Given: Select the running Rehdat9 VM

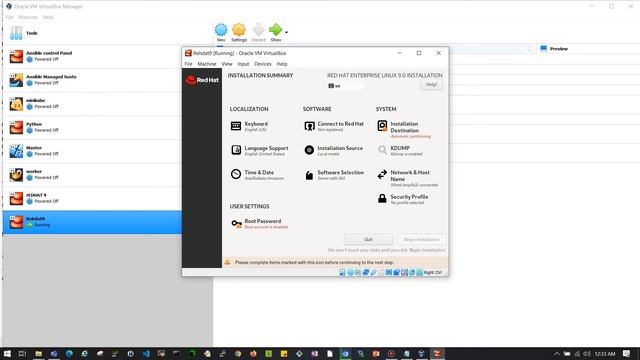Looking at the screenshot, I should click(92, 222).
